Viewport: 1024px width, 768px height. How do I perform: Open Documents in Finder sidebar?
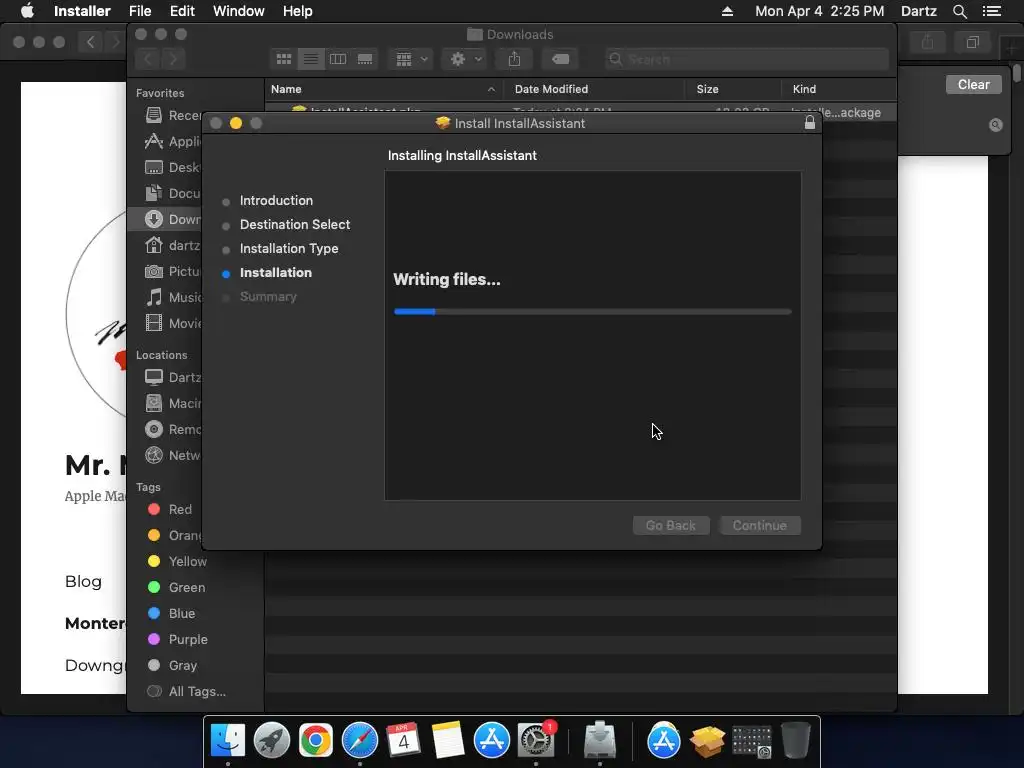click(172, 193)
